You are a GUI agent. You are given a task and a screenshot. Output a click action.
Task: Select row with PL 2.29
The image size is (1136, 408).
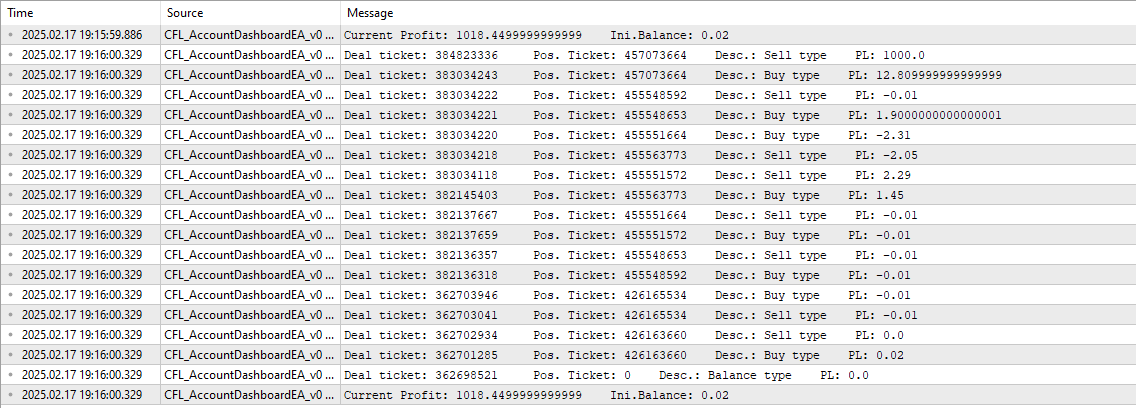tap(568, 175)
